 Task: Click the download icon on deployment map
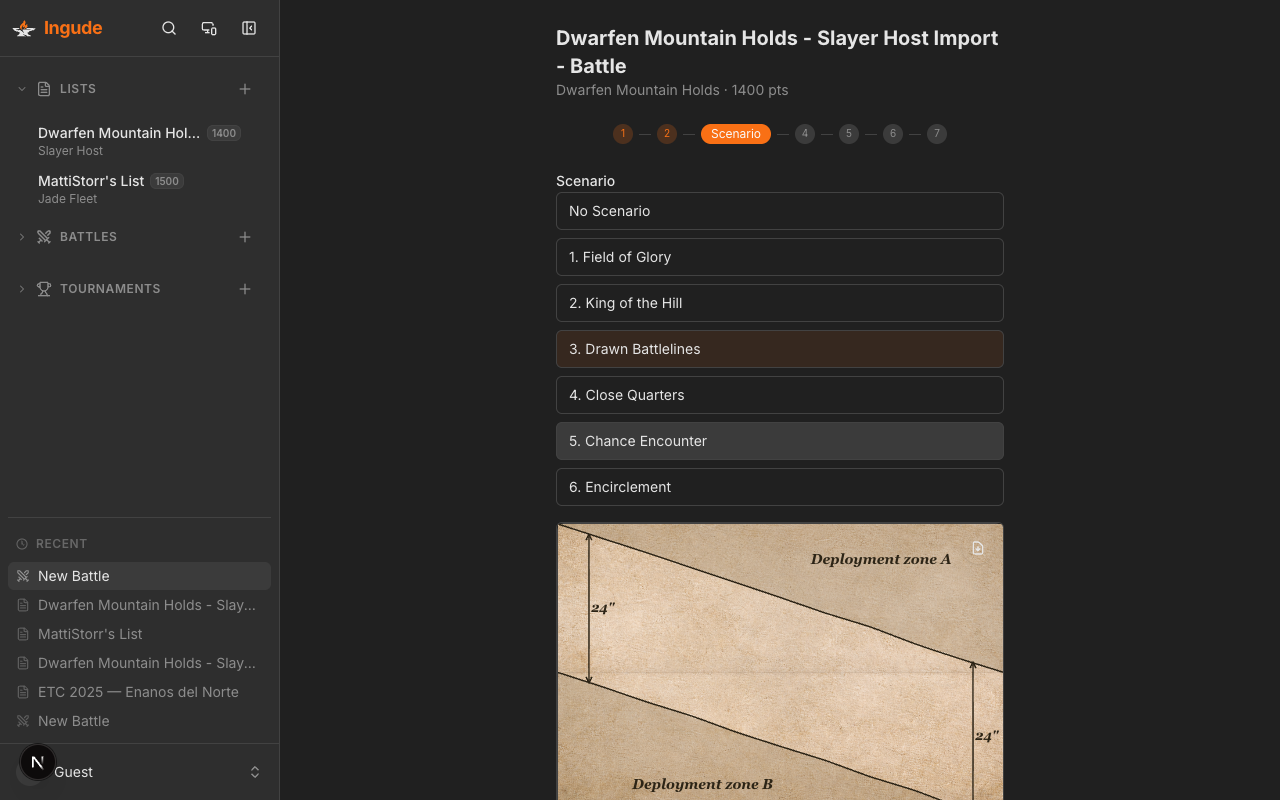tap(978, 548)
